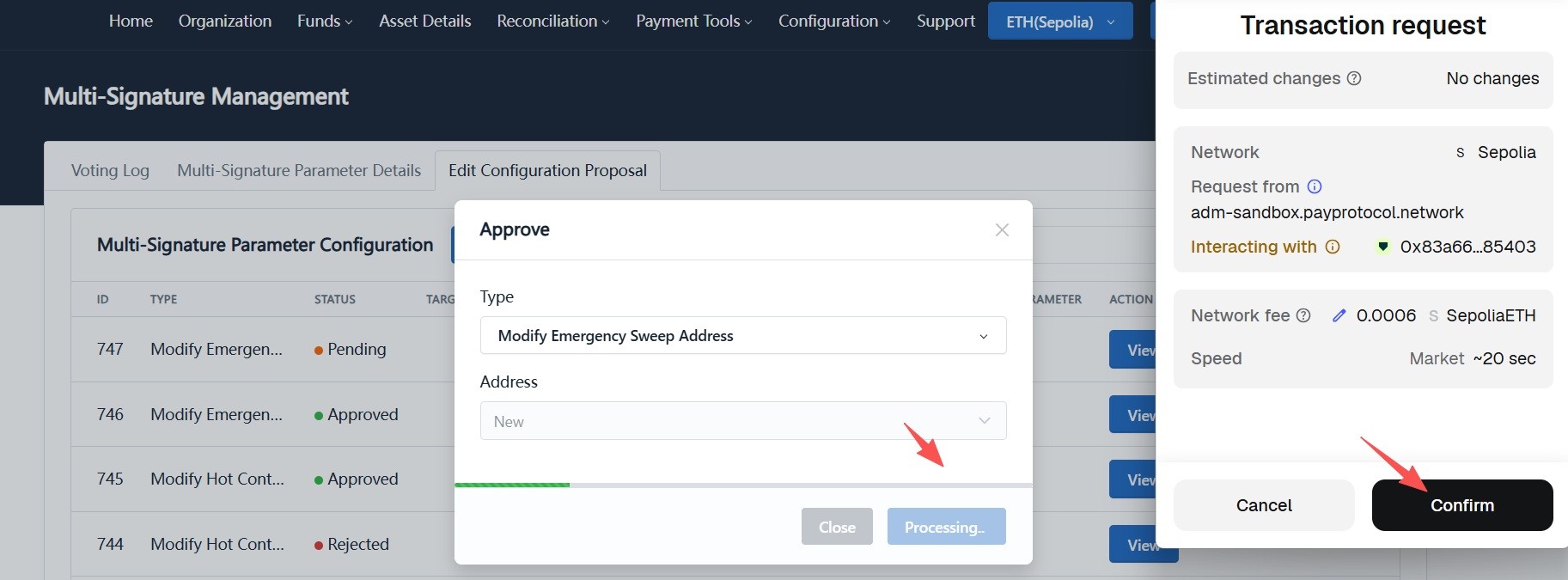Click the Pending status of row 747

(351, 349)
